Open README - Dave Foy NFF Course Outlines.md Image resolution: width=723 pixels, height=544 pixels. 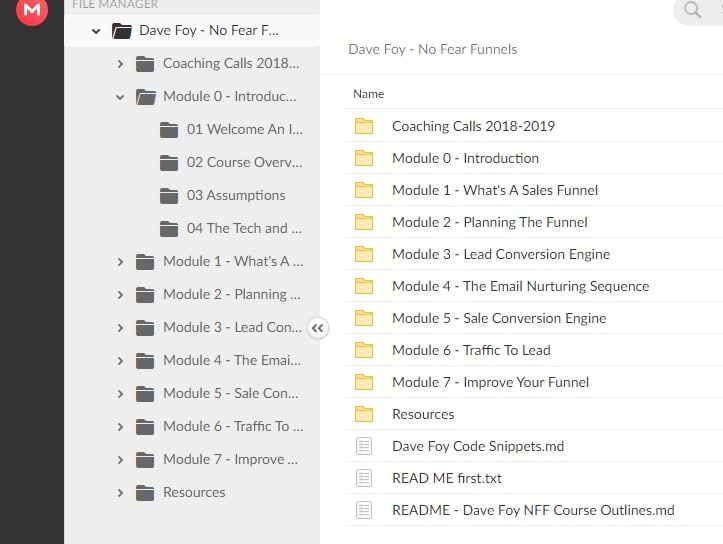click(x=532, y=510)
